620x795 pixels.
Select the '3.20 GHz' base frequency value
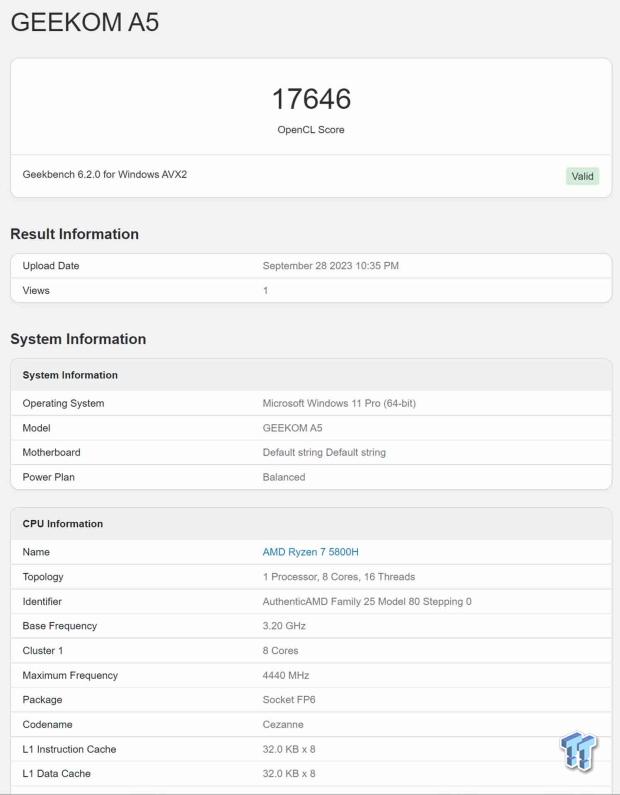pyautogui.click(x=284, y=626)
